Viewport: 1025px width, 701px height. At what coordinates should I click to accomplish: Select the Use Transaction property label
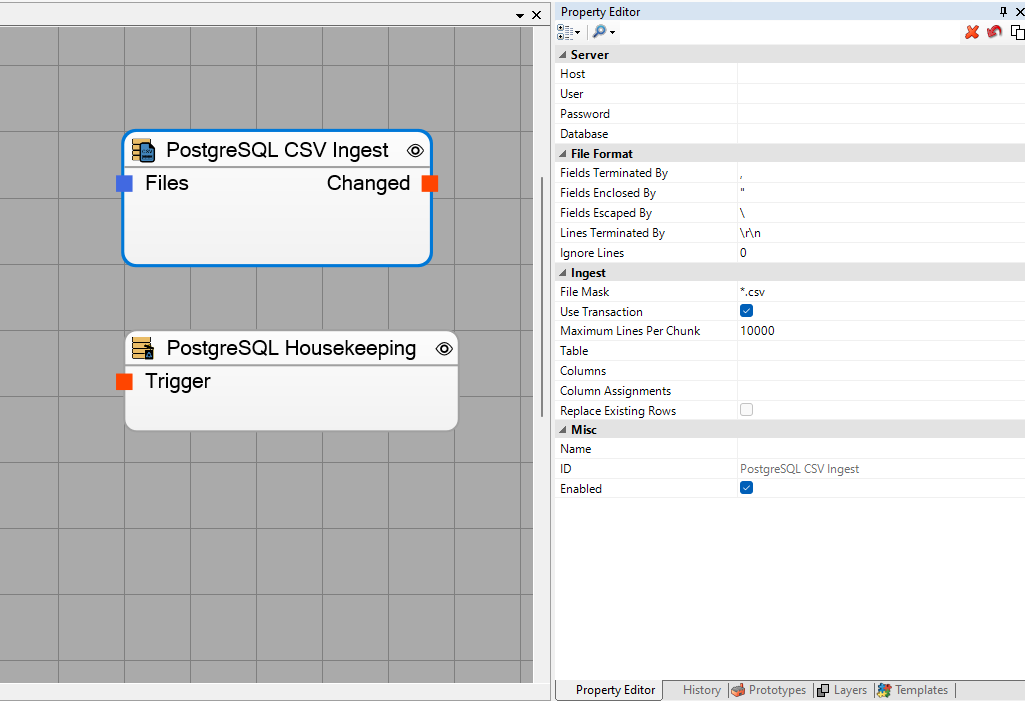tap(601, 312)
